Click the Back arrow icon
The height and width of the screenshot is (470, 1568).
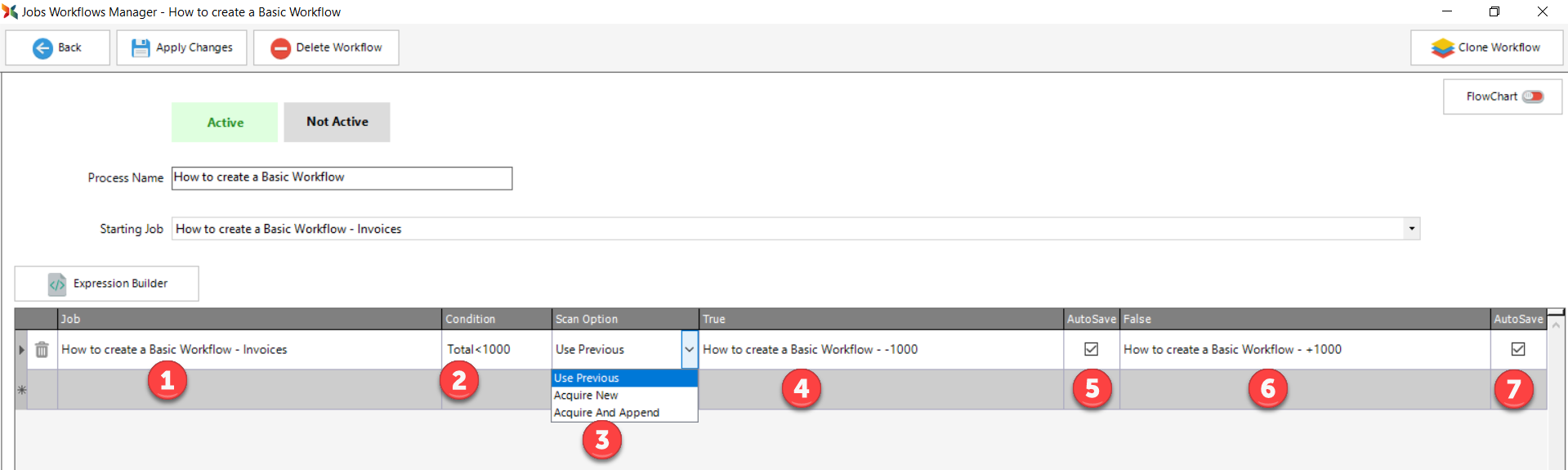[42, 48]
